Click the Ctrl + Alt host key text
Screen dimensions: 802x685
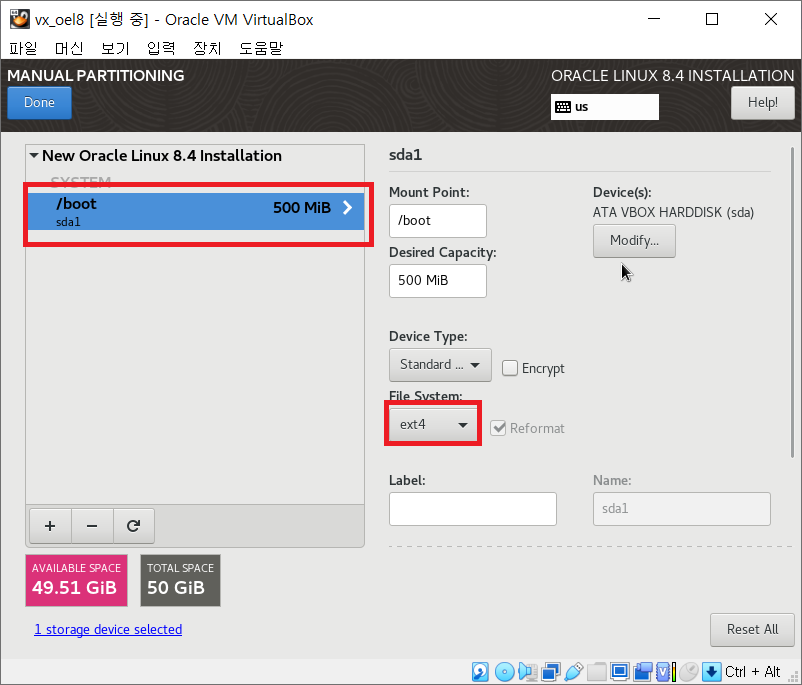752,672
